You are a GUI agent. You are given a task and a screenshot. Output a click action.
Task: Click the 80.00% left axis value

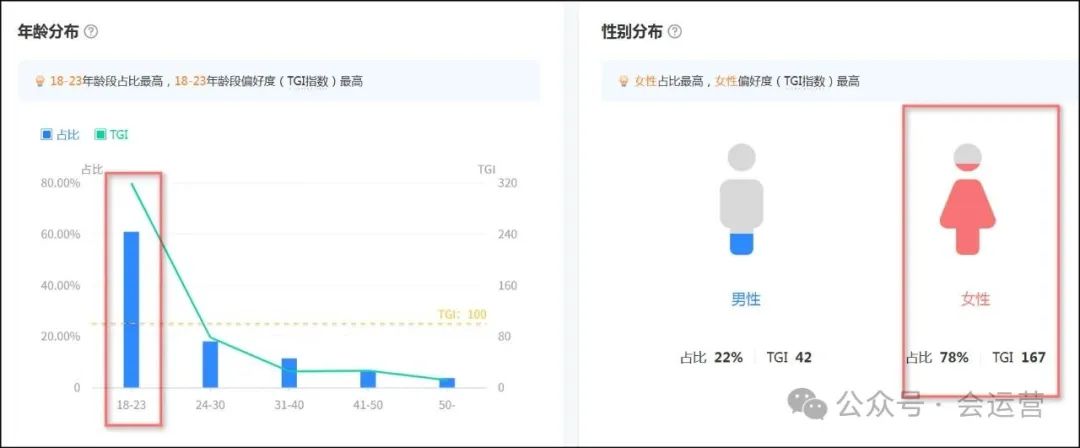point(61,183)
